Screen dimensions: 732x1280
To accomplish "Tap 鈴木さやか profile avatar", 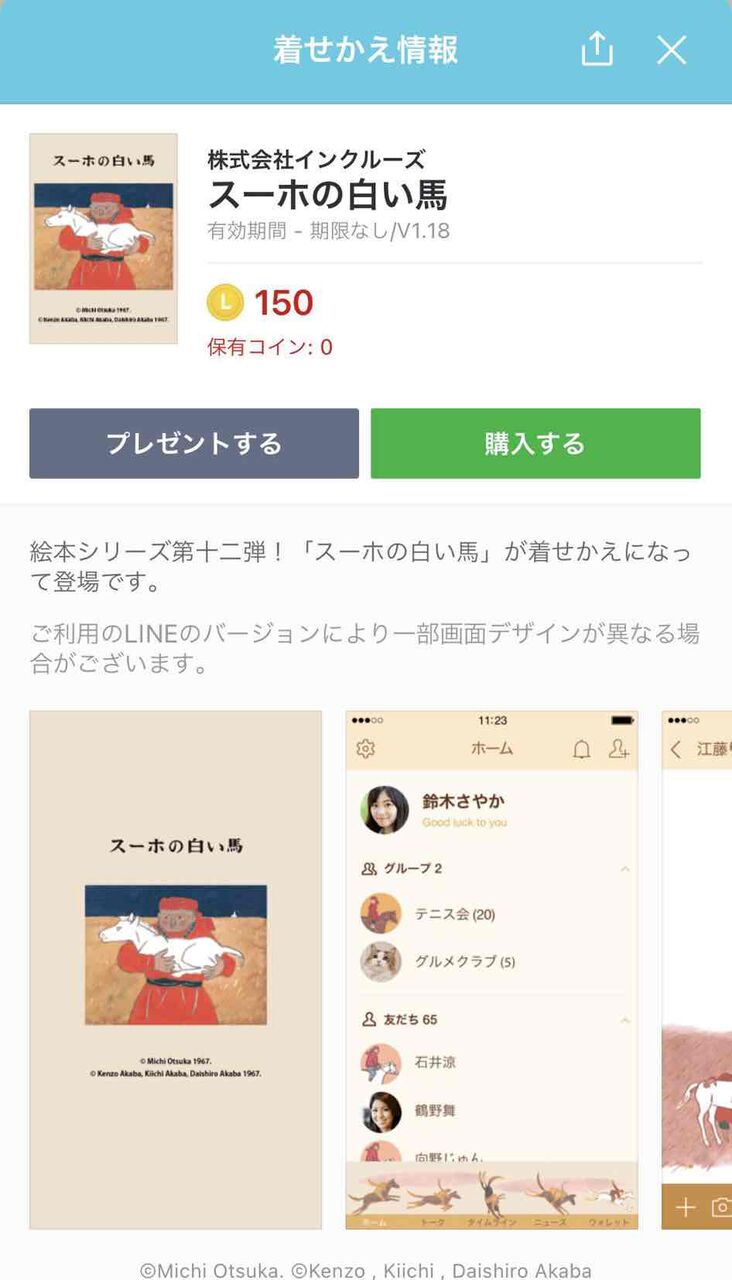I will pos(385,810).
